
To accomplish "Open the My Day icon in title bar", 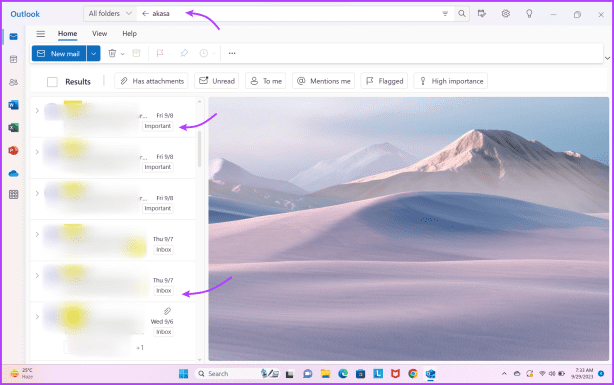I will click(x=482, y=14).
